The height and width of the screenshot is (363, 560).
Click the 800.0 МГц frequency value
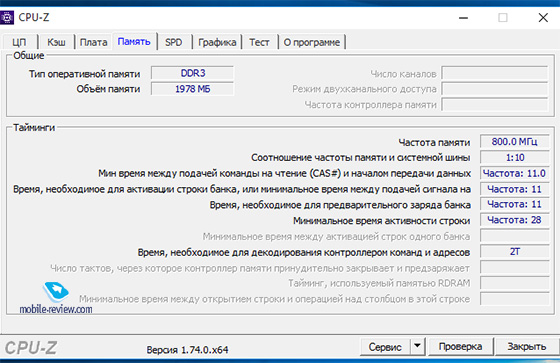pyautogui.click(x=514, y=142)
